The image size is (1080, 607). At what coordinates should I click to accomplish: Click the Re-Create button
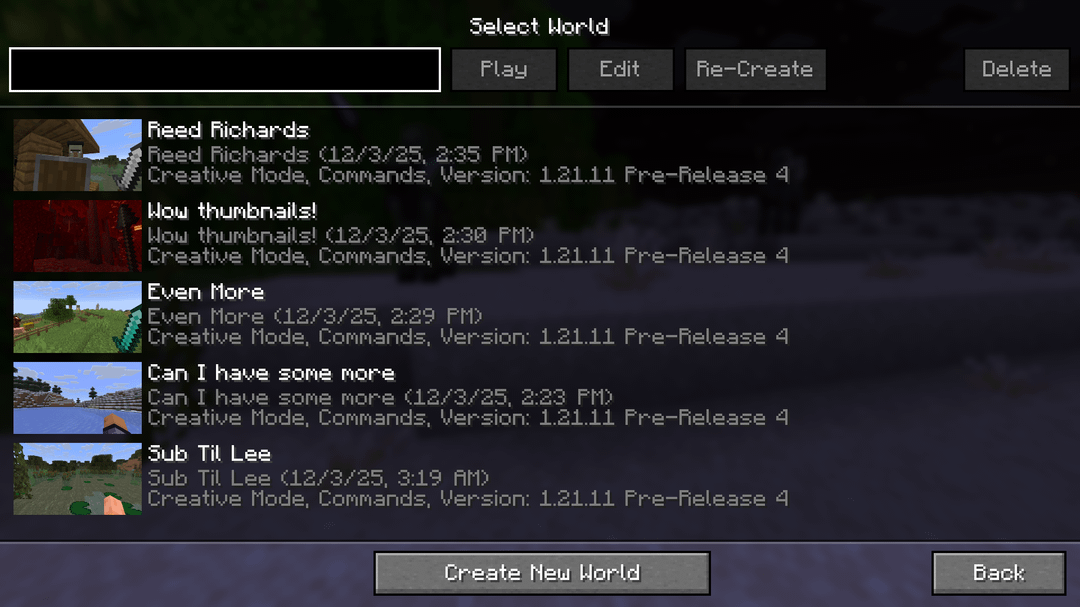click(755, 69)
